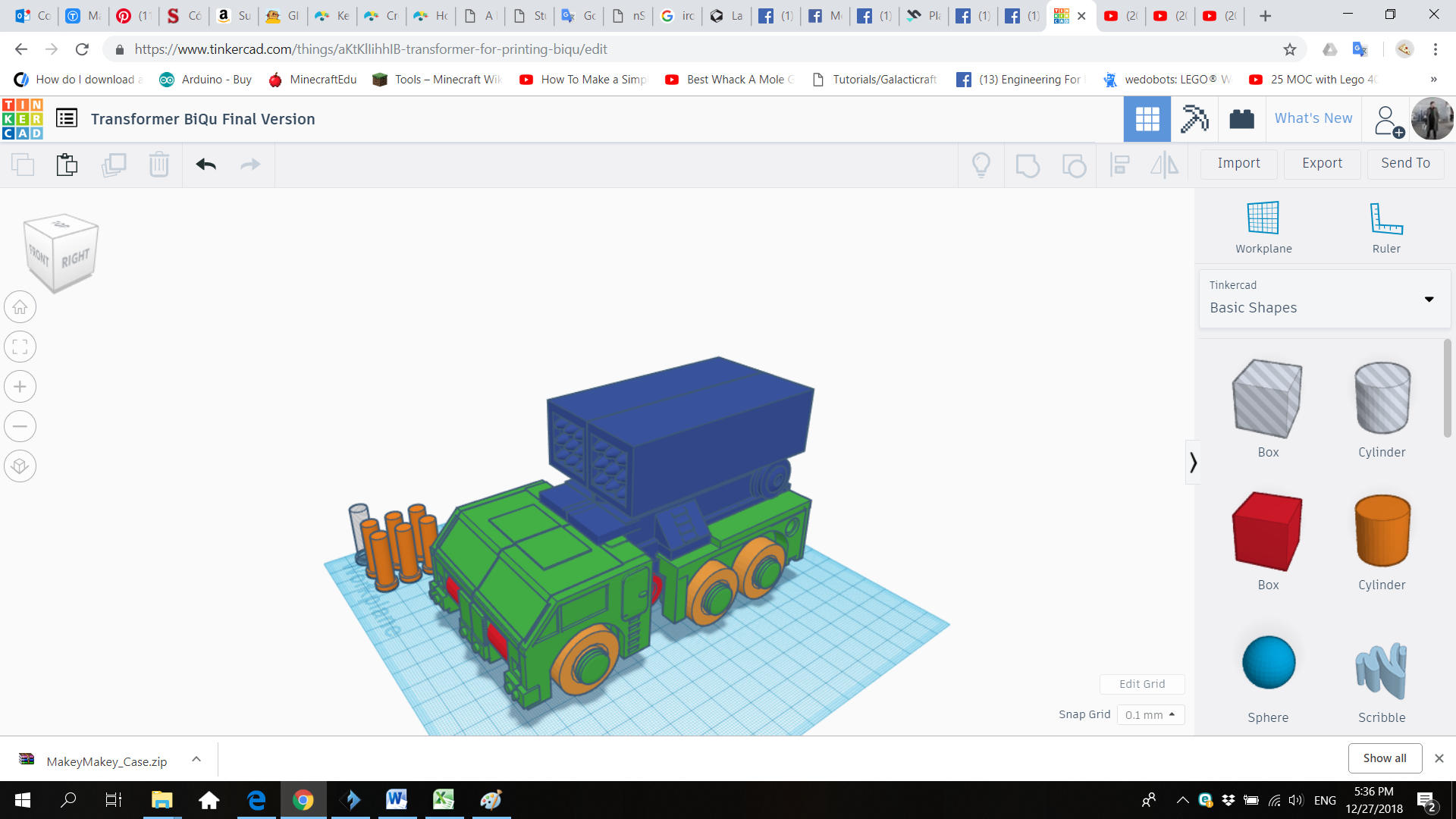Click the Home view icon
1456x819 pixels.
tap(20, 307)
